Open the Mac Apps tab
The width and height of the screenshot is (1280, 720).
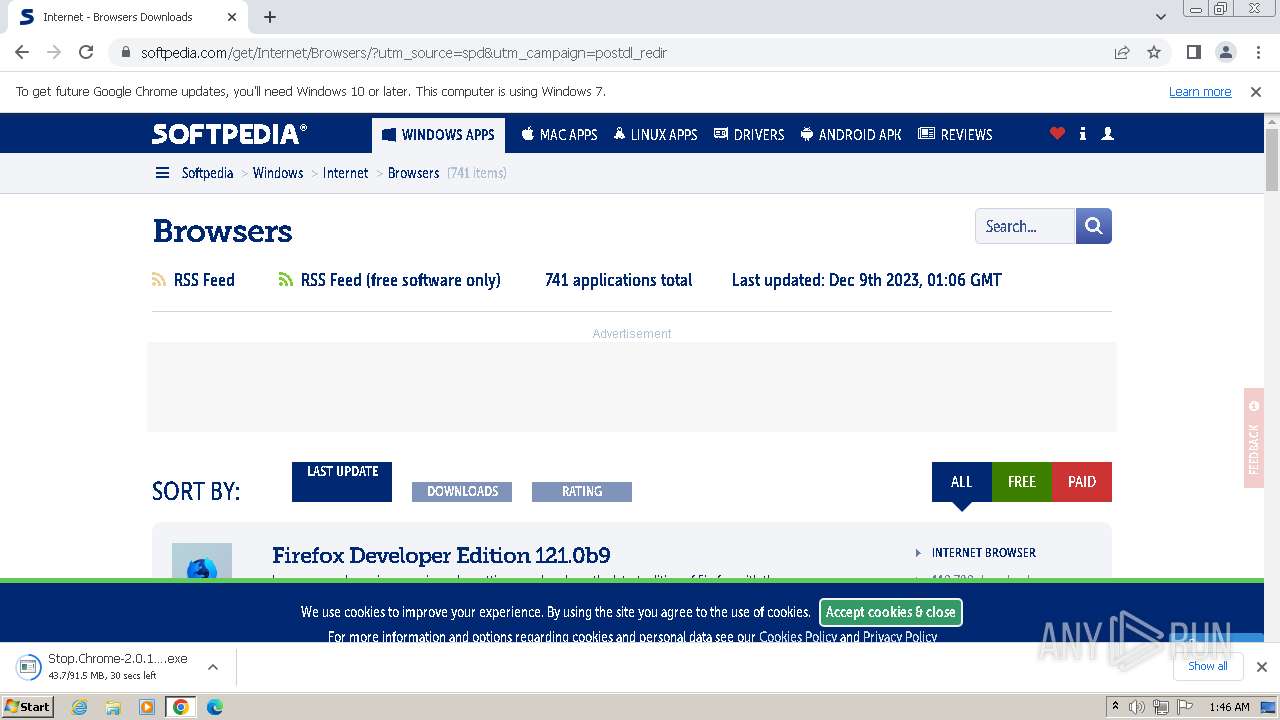tap(559, 134)
